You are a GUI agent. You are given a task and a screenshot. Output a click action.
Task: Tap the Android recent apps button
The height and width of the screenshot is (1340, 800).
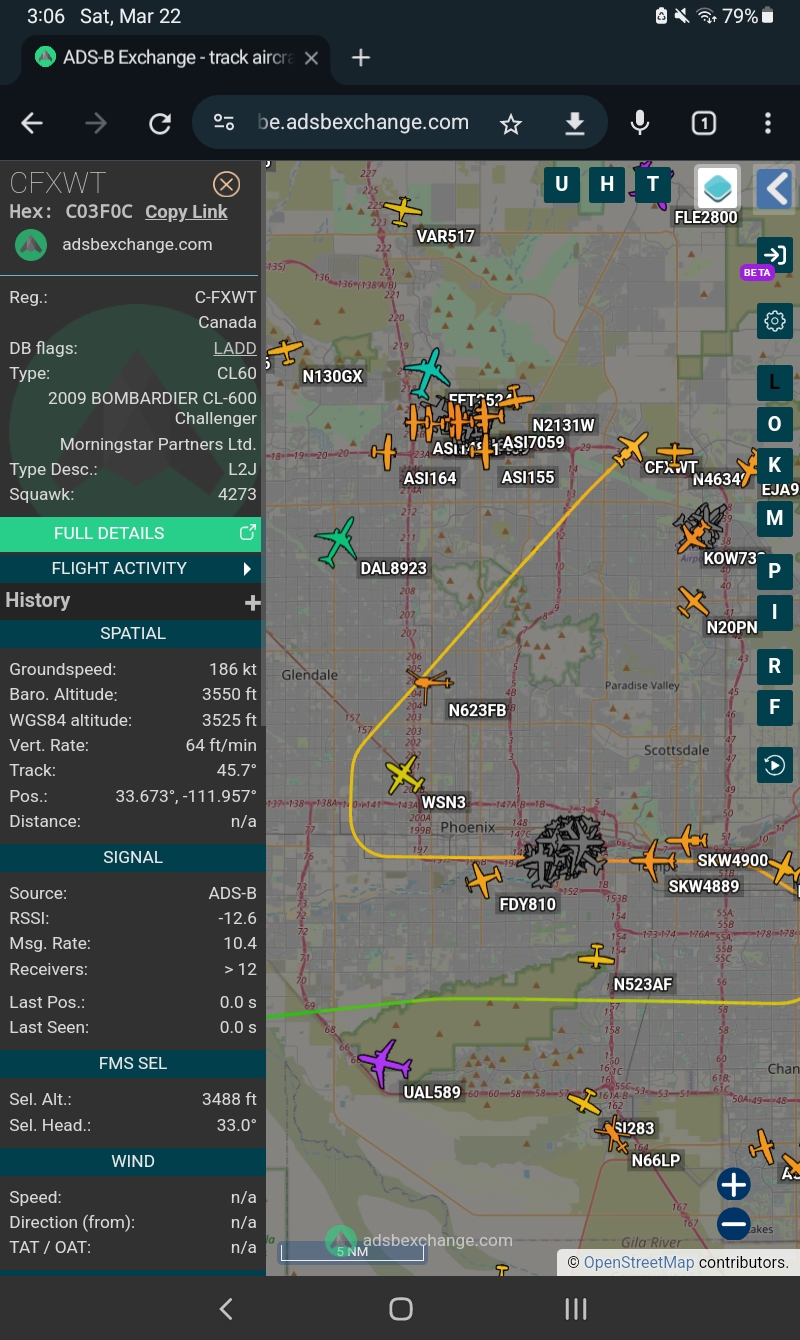[x=575, y=1309]
